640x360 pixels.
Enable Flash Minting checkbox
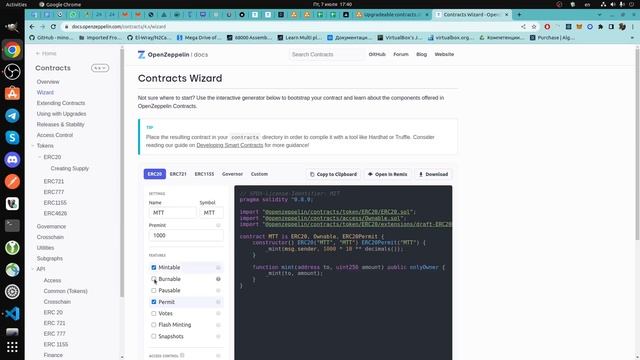(154, 325)
